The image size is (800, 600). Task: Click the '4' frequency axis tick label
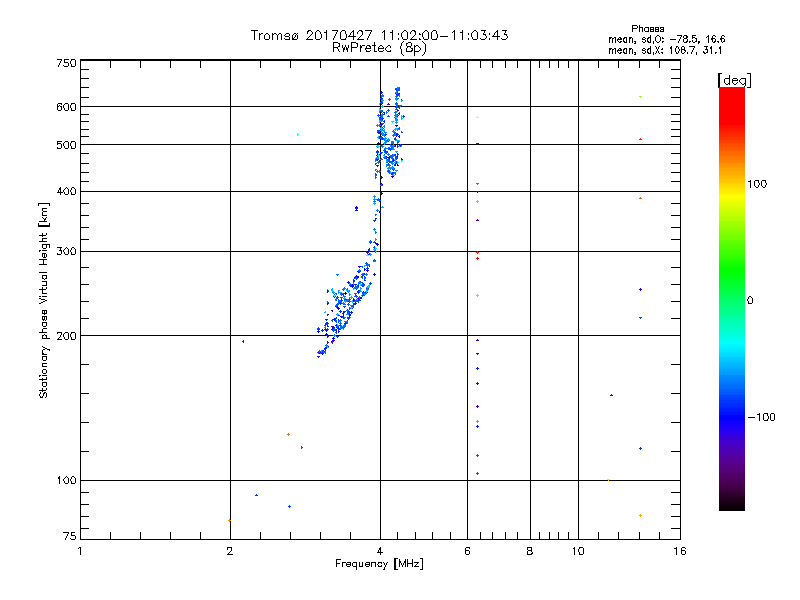click(380, 551)
